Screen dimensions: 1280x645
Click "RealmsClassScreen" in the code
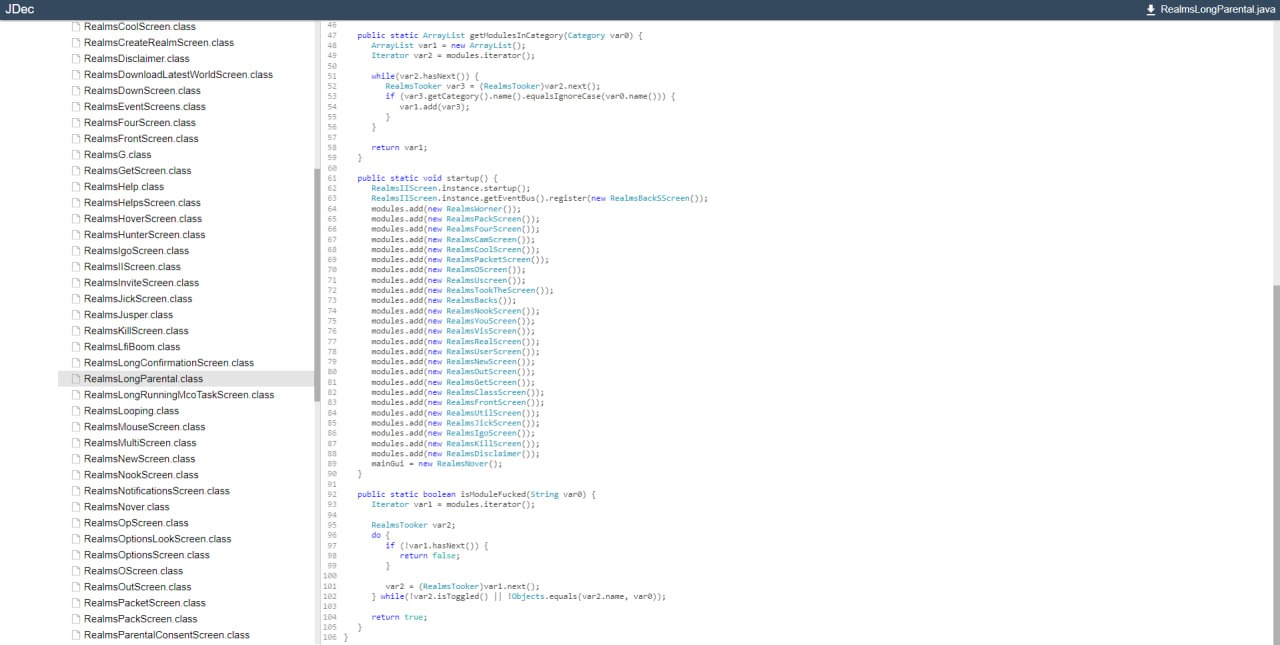[x=486, y=392]
